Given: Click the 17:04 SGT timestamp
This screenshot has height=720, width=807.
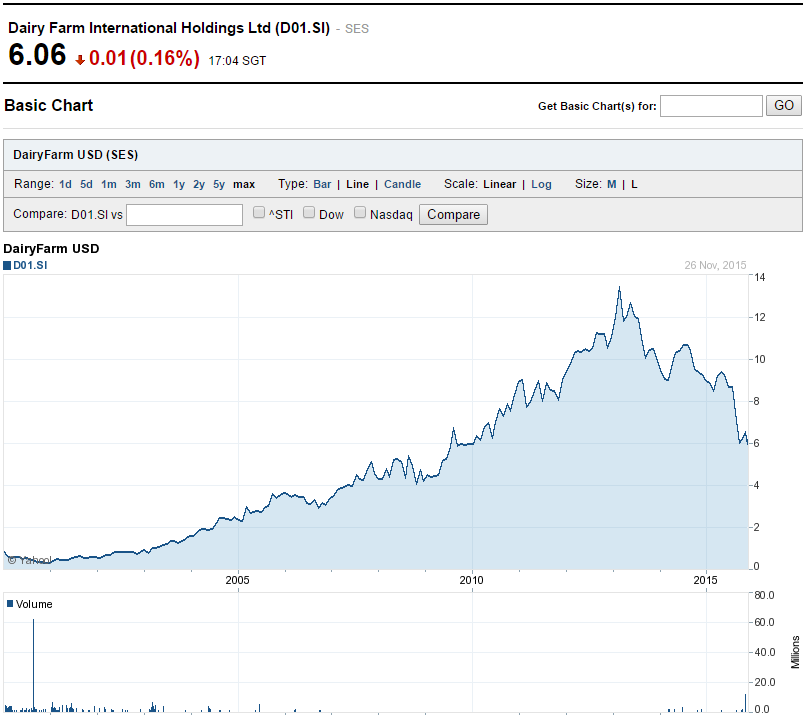Looking at the screenshot, I should [237, 61].
